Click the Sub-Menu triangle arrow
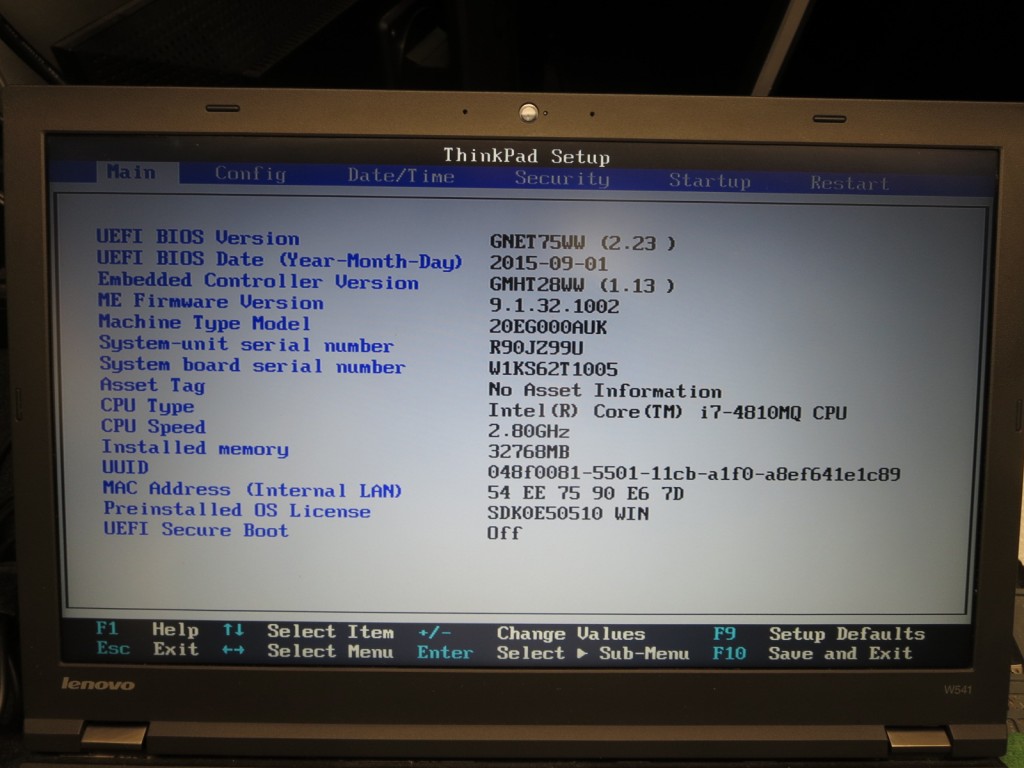Image resolution: width=1024 pixels, height=768 pixels. point(582,654)
